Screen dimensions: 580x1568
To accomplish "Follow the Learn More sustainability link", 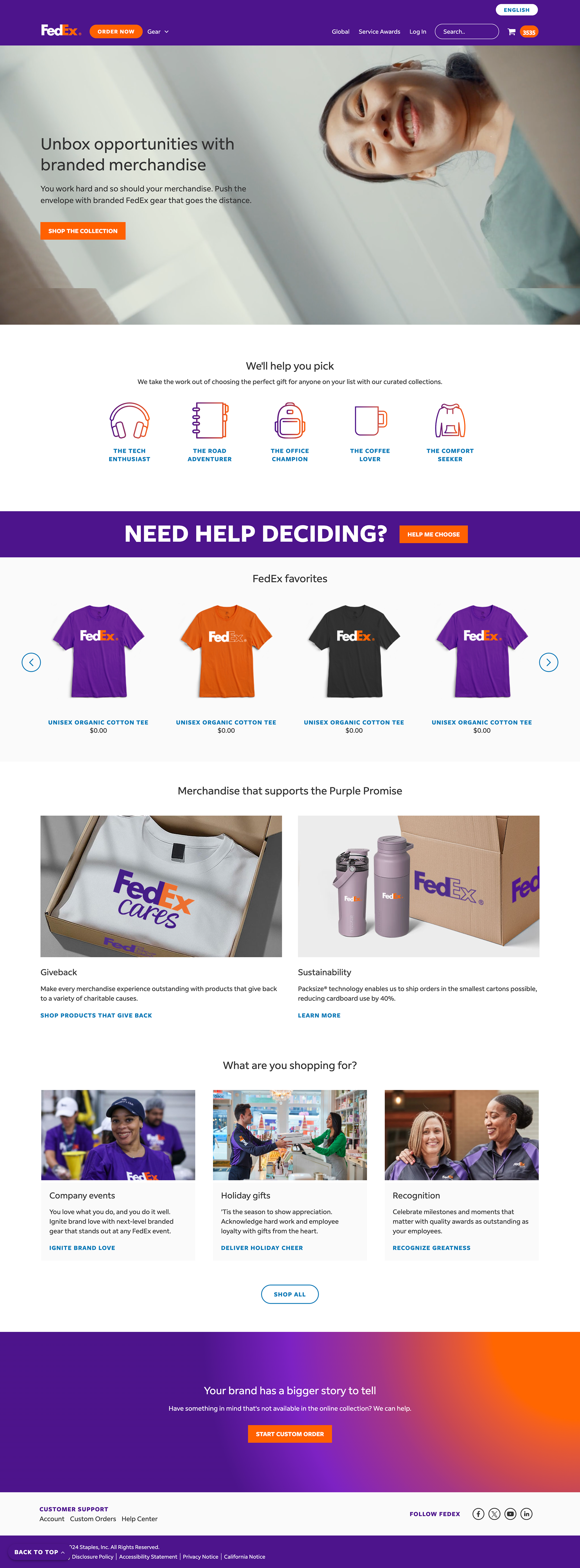I will (319, 1015).
